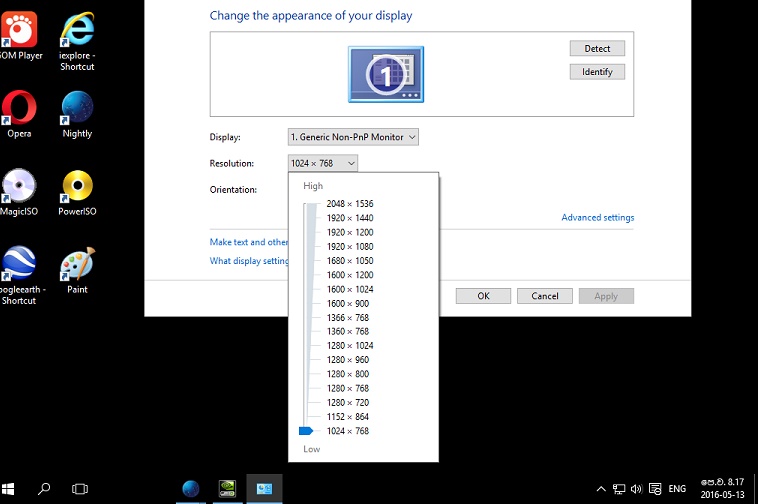Expand the hidden tray icons chevron
This screenshot has height=504, width=758.
click(x=601, y=489)
